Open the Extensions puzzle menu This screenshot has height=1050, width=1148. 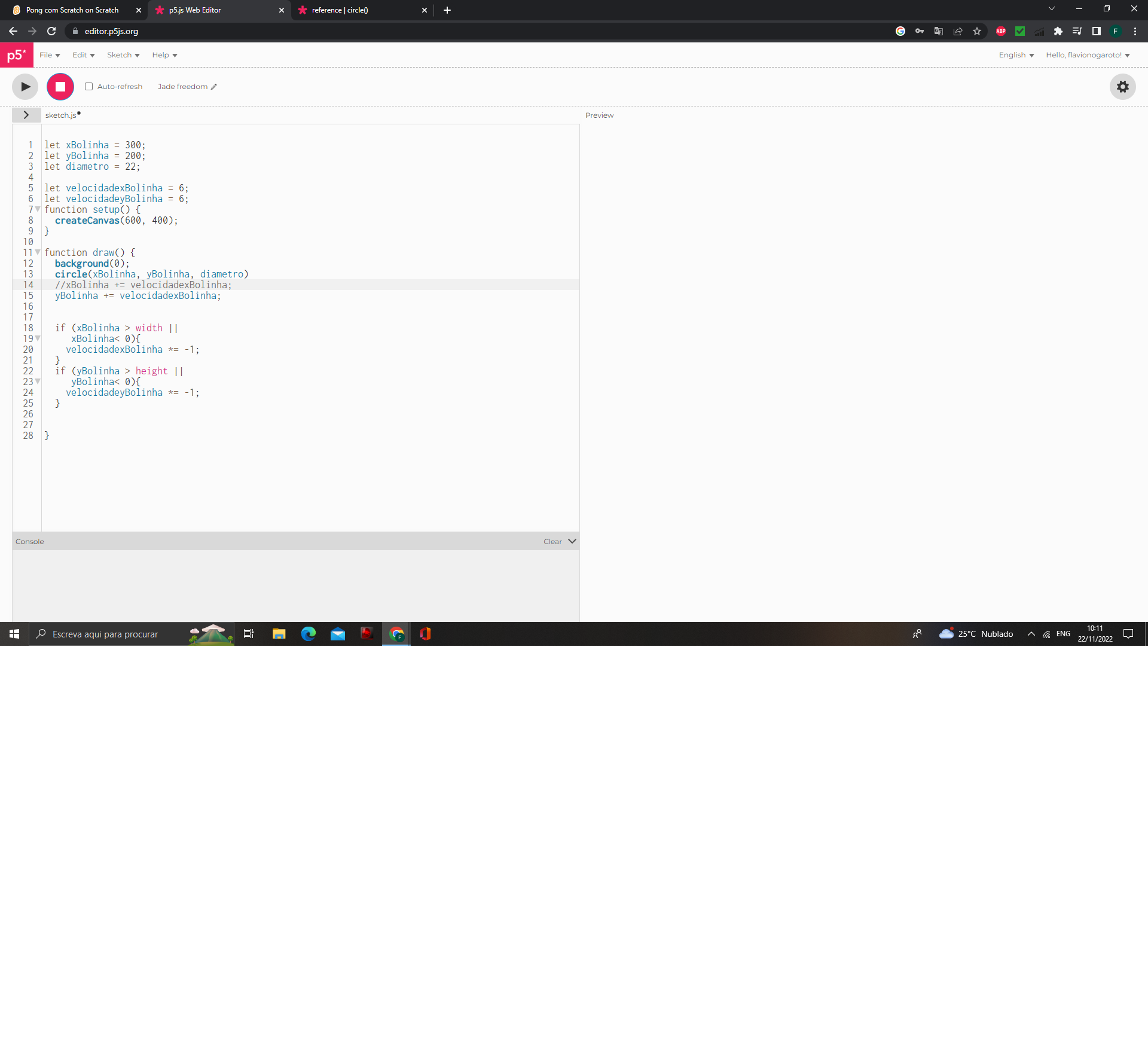[x=1058, y=31]
